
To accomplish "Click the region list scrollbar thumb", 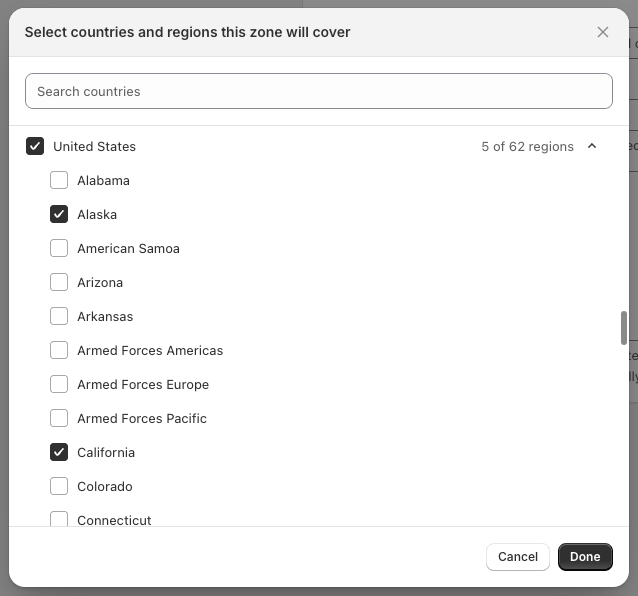I will (624, 327).
